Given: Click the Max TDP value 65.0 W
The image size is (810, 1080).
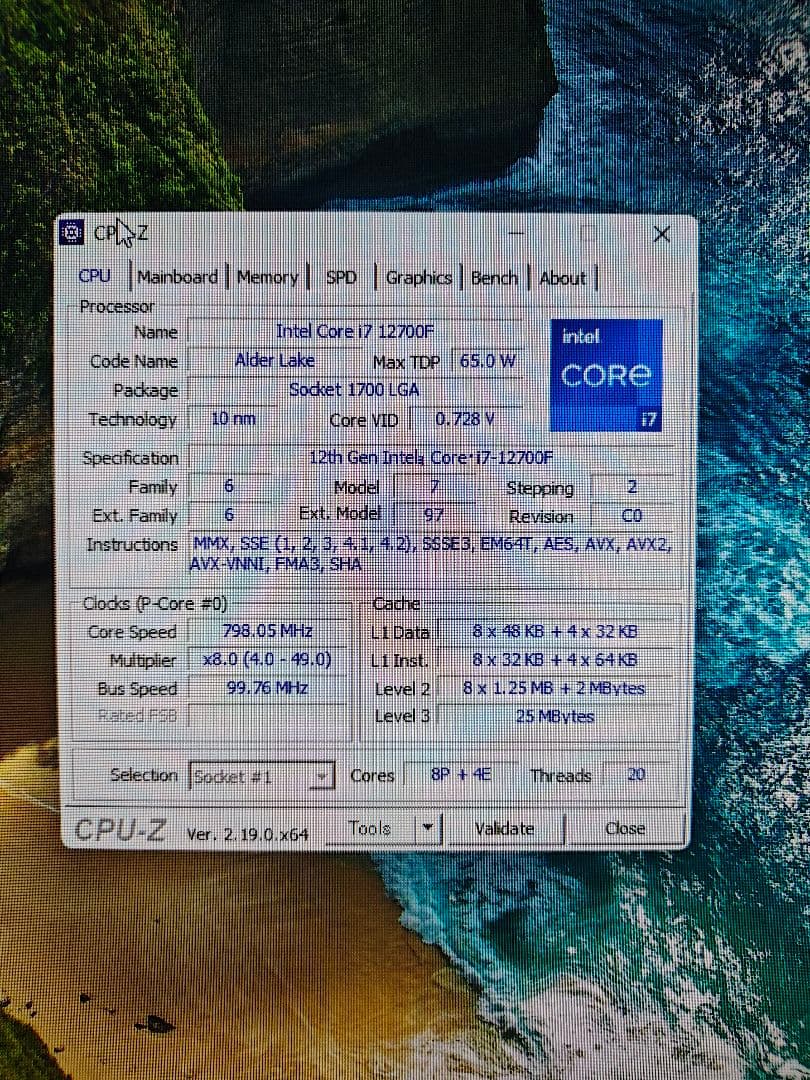Looking at the screenshot, I should [486, 360].
